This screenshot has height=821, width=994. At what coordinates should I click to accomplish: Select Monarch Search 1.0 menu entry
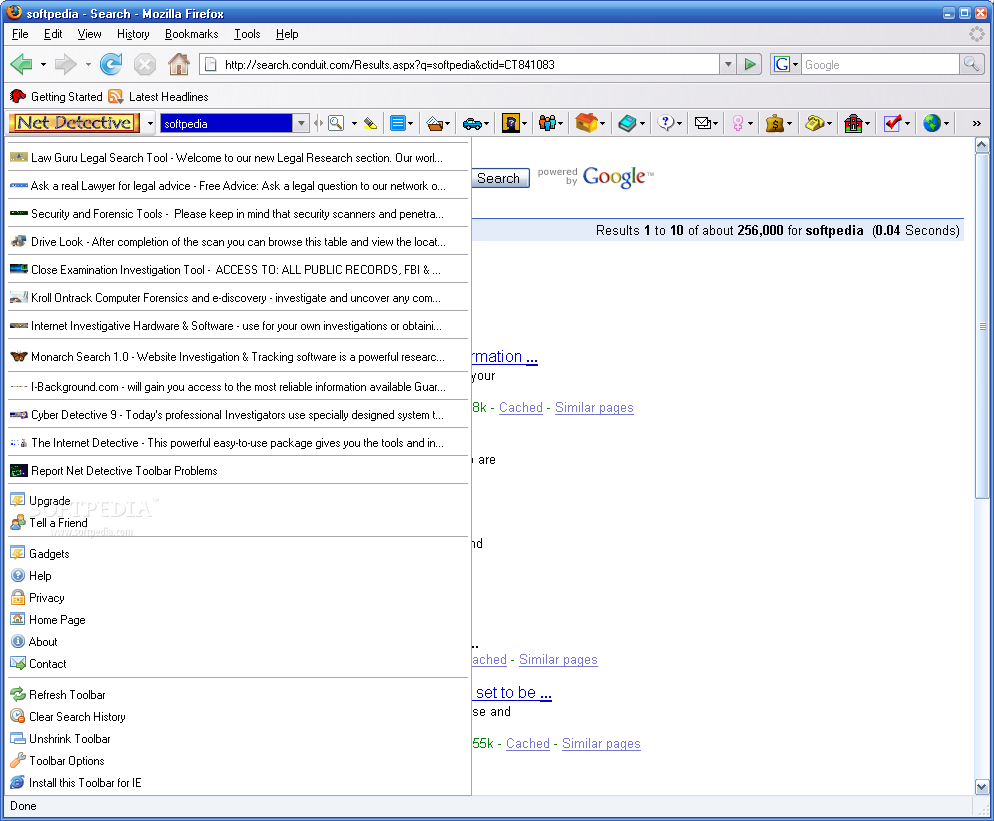tap(238, 357)
